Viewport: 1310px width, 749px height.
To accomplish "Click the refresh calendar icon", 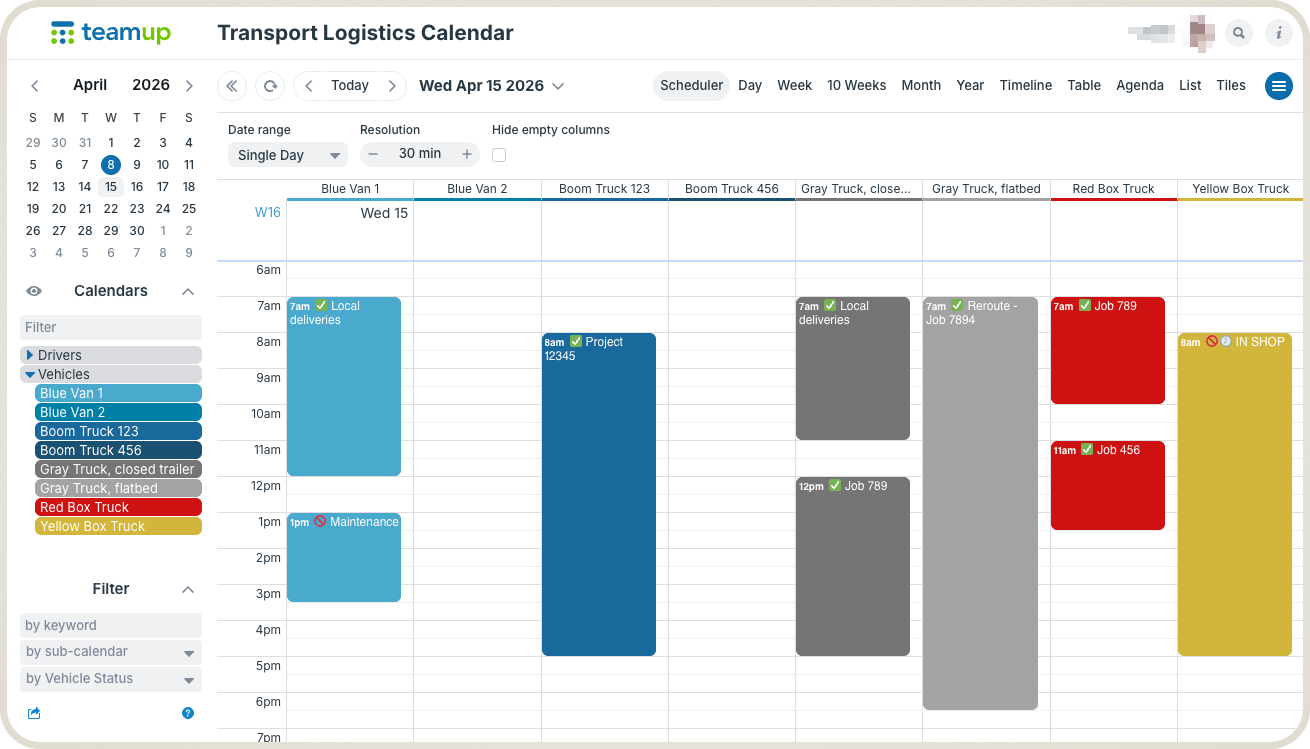I will coord(270,86).
